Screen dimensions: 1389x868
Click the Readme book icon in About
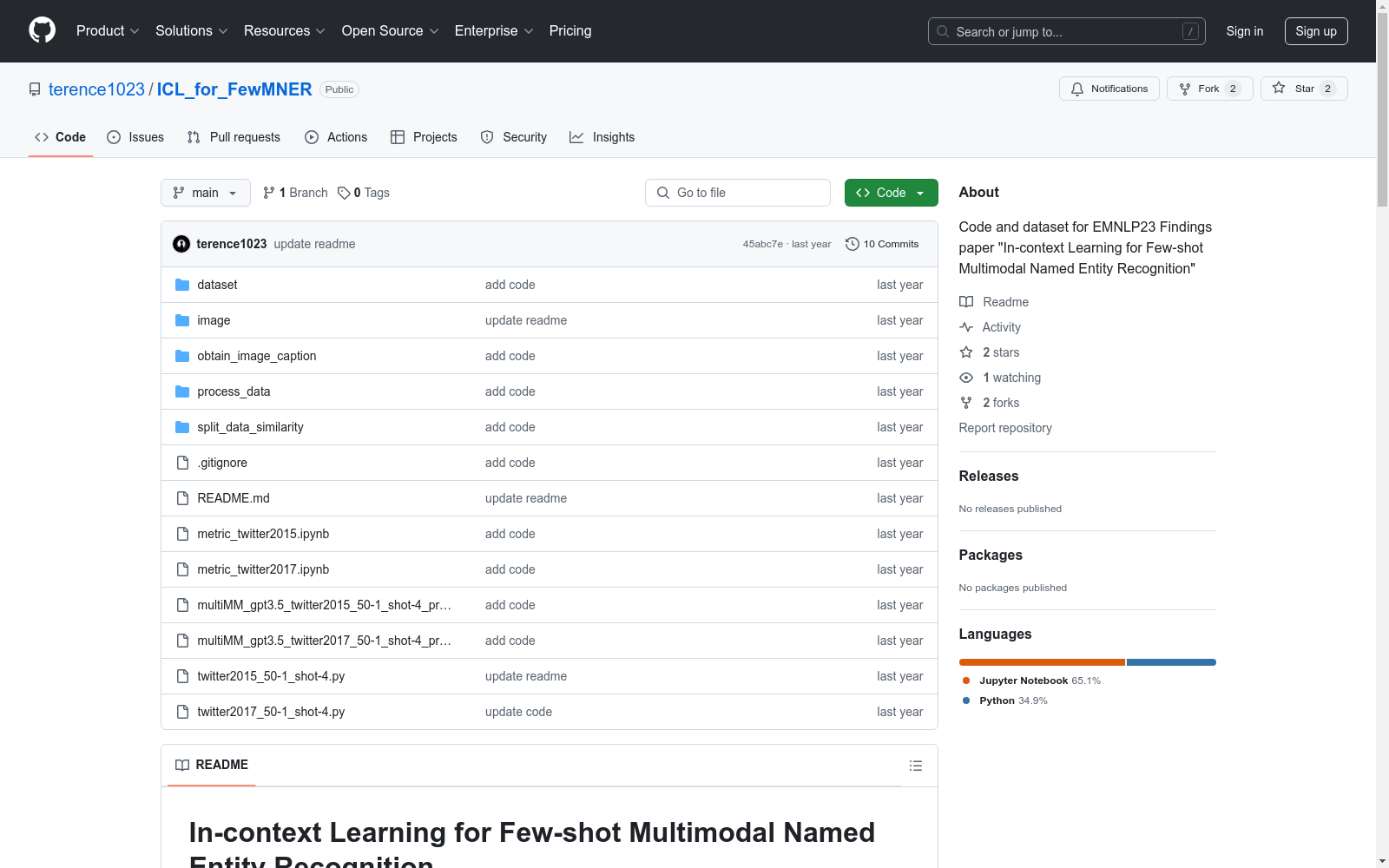[x=966, y=302]
